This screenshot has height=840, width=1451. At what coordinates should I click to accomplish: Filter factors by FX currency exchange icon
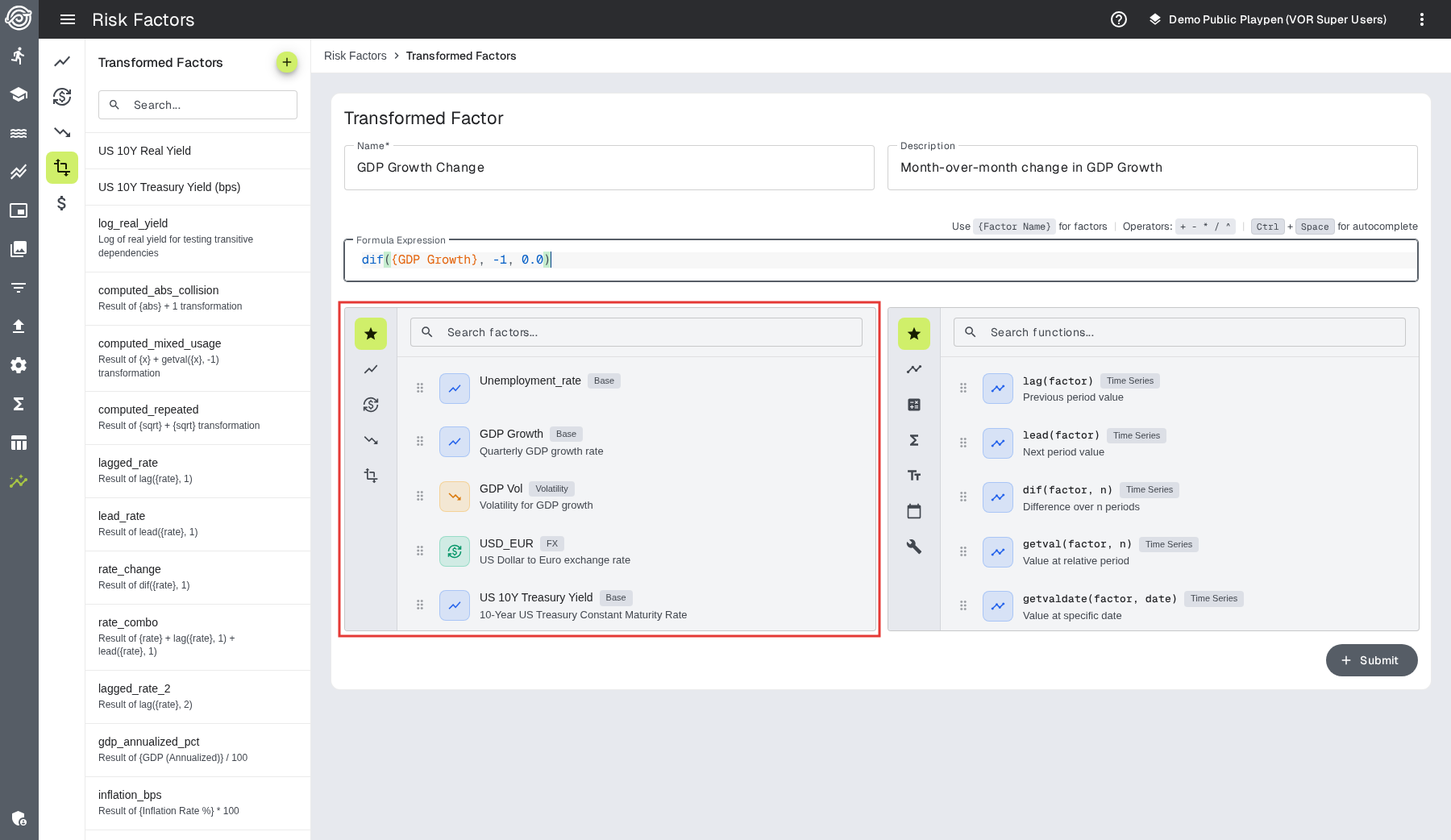coord(371,405)
